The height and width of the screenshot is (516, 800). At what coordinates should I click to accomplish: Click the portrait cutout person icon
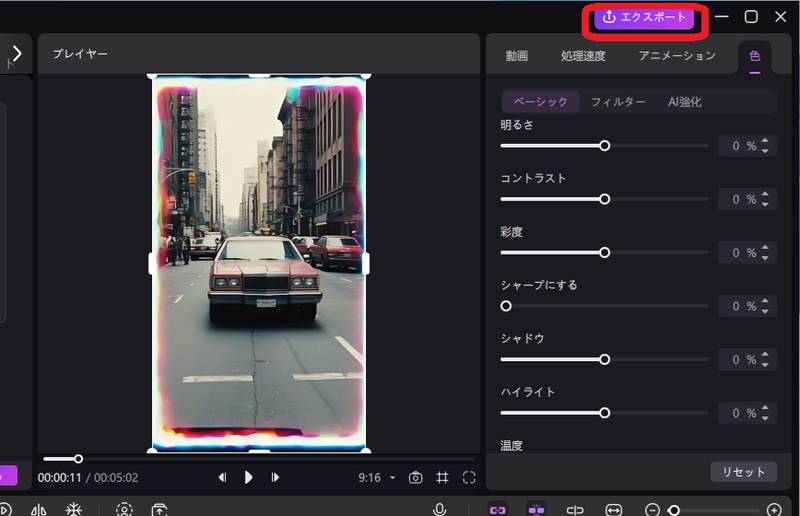pyautogui.click(x=124, y=509)
